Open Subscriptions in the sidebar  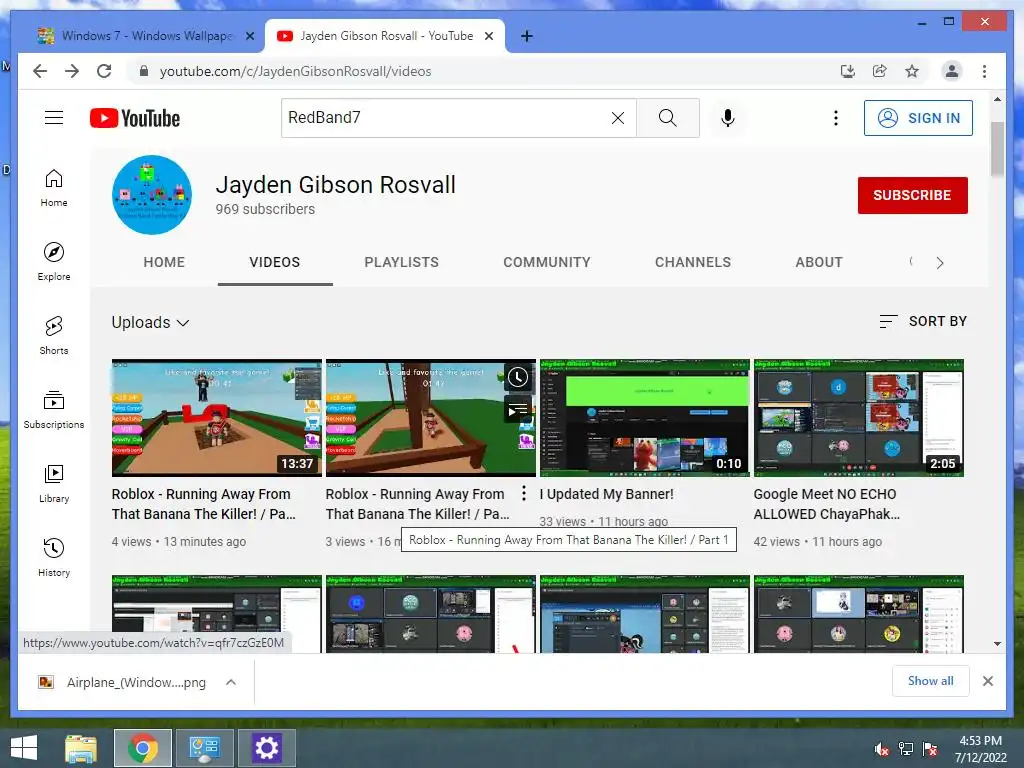tap(54, 409)
